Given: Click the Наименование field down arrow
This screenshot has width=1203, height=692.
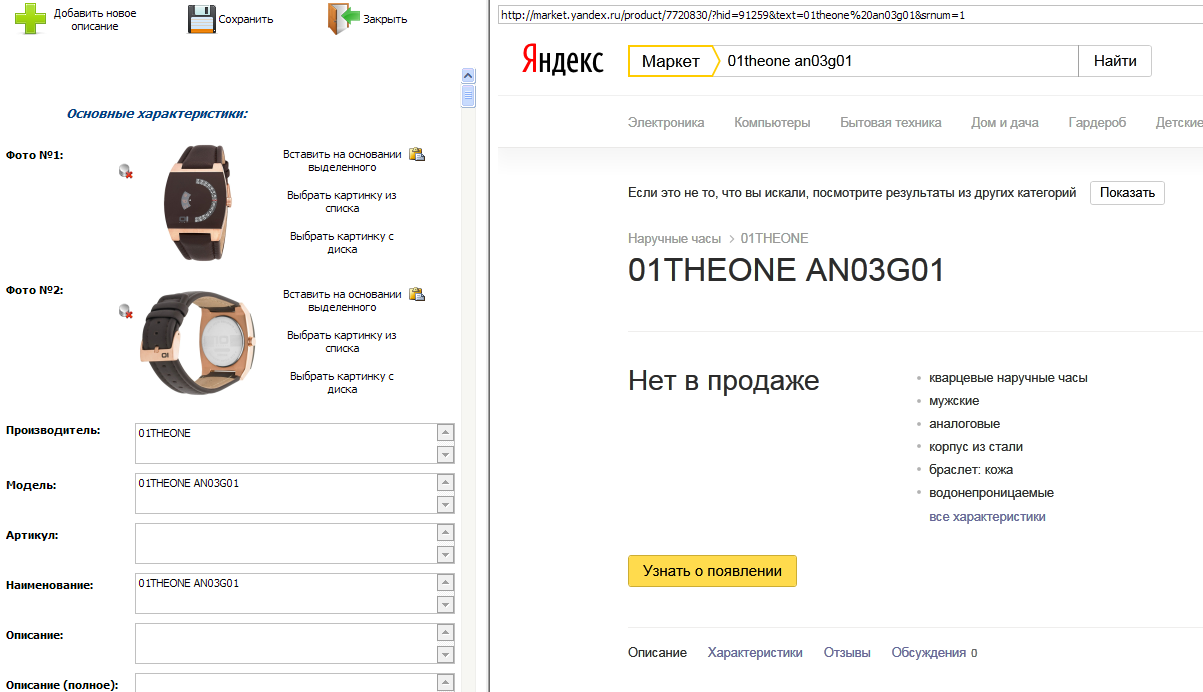Looking at the screenshot, I should click(x=446, y=604).
